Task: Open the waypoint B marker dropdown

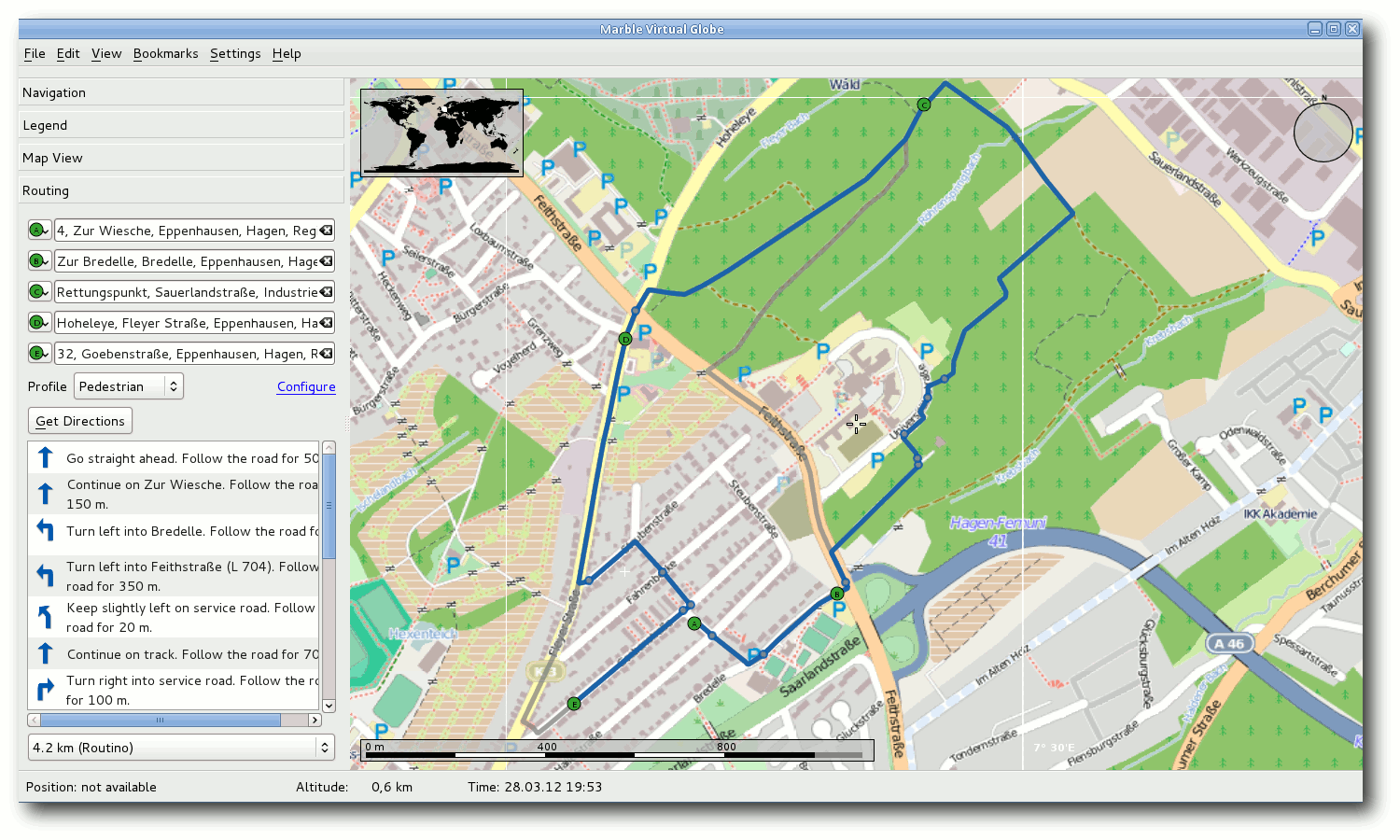Action: (x=39, y=261)
